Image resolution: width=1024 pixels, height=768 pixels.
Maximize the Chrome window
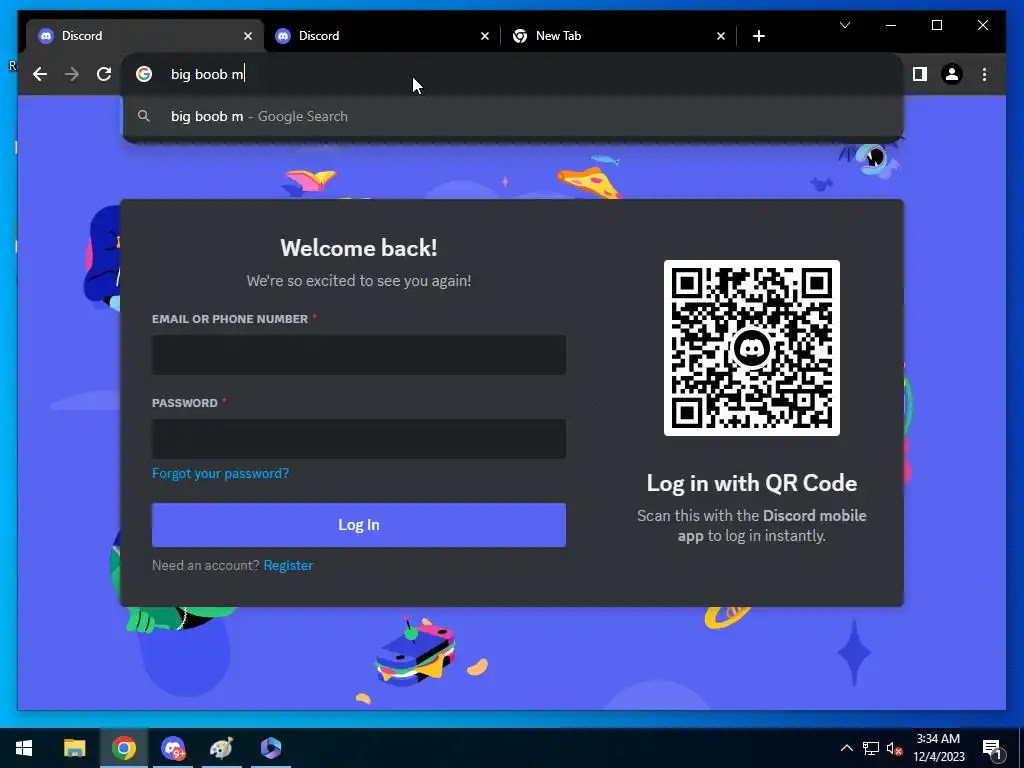[x=936, y=25]
